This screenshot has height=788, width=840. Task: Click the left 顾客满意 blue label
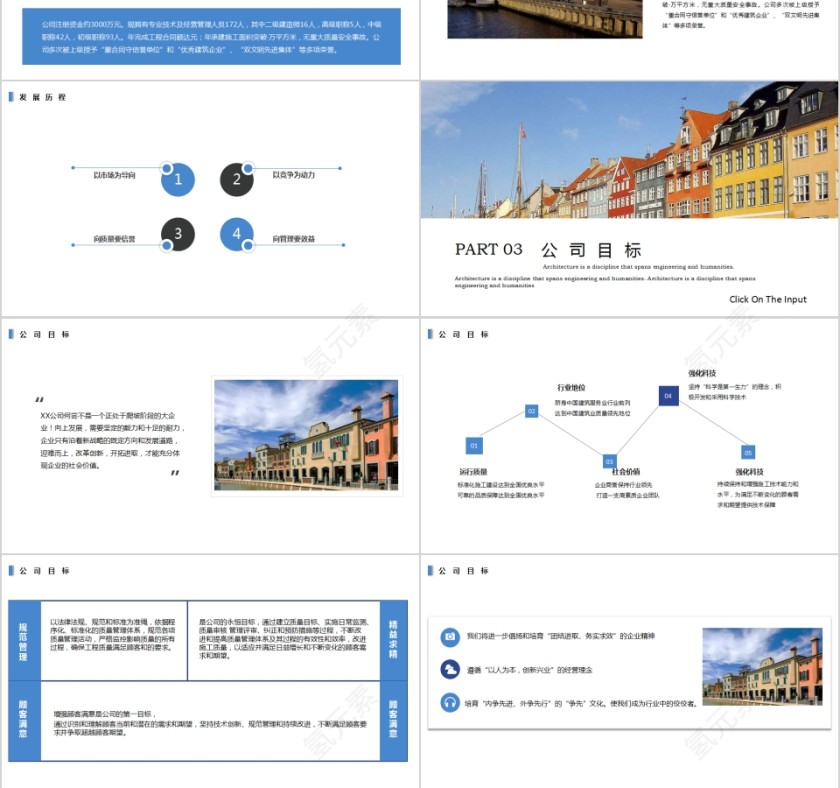pos(24,720)
